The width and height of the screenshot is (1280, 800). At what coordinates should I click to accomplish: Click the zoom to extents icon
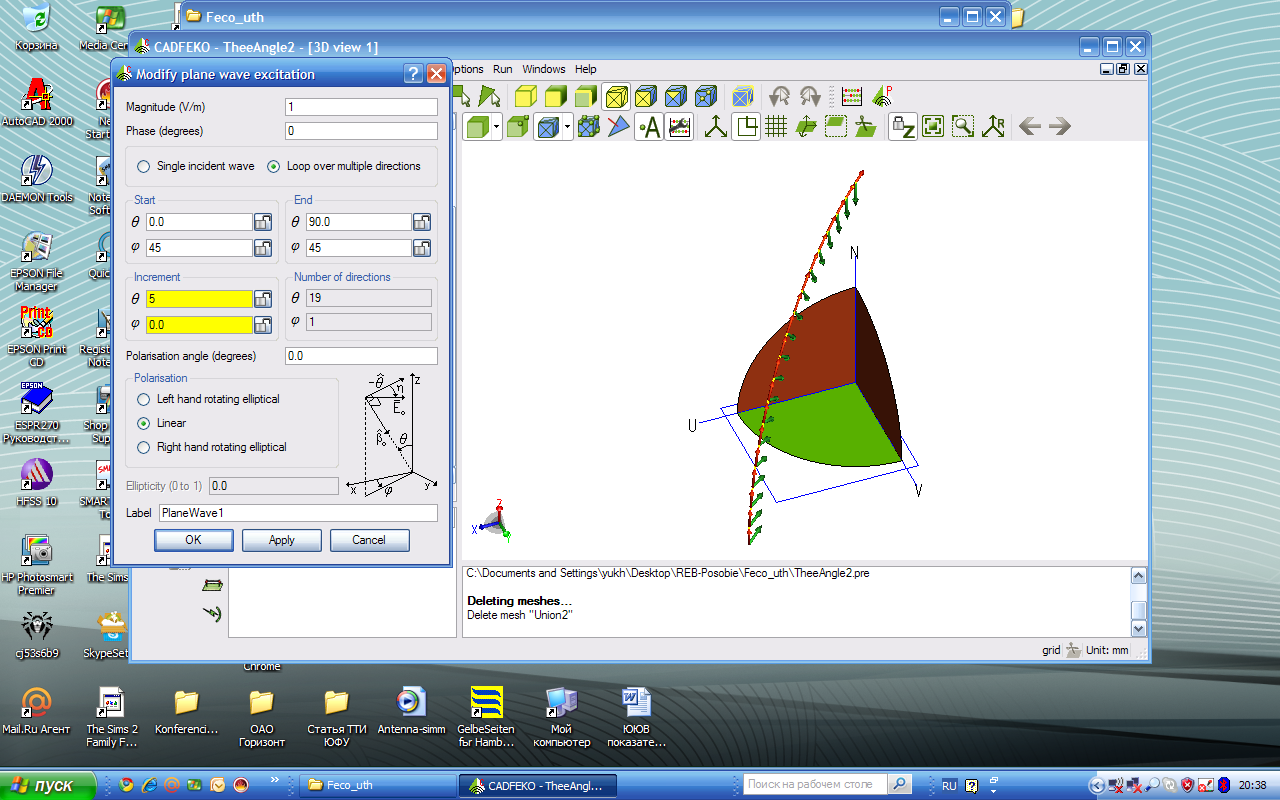point(933,127)
